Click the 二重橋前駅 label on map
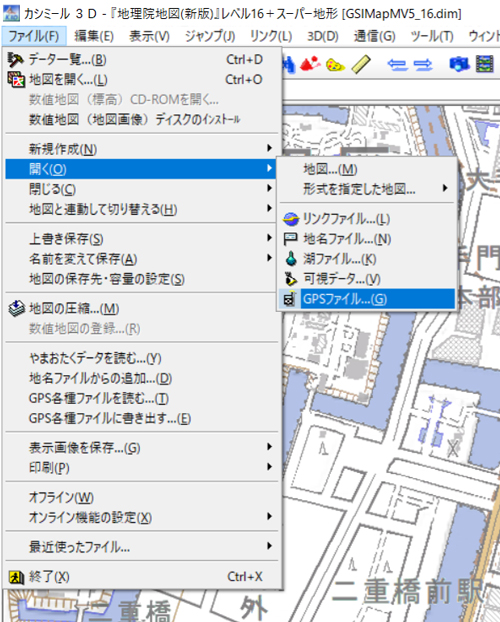This screenshot has height=622, width=500. [409, 592]
